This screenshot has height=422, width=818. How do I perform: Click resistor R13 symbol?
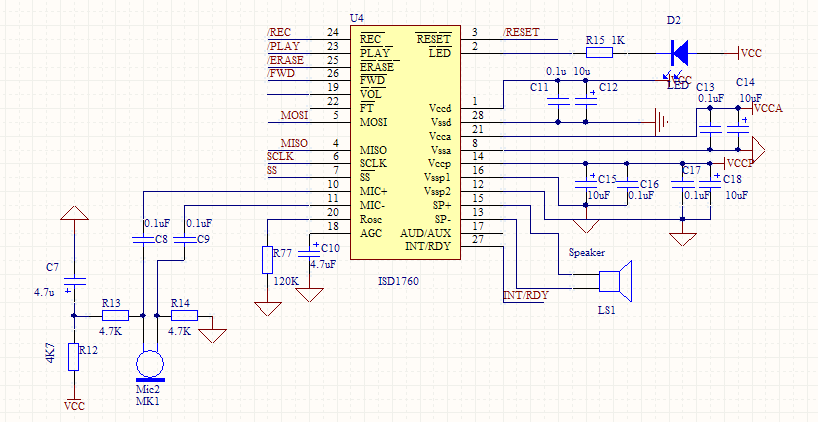point(115,314)
